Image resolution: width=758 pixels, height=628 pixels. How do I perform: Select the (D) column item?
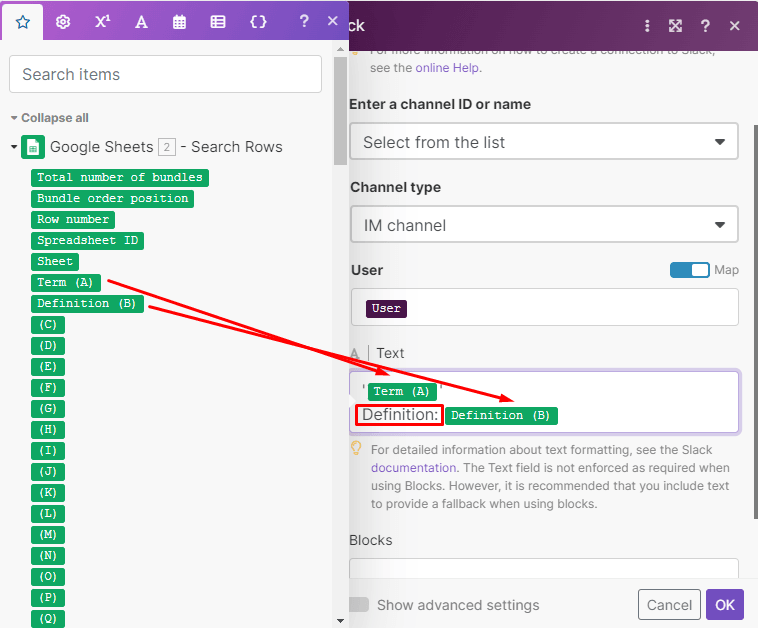click(48, 346)
